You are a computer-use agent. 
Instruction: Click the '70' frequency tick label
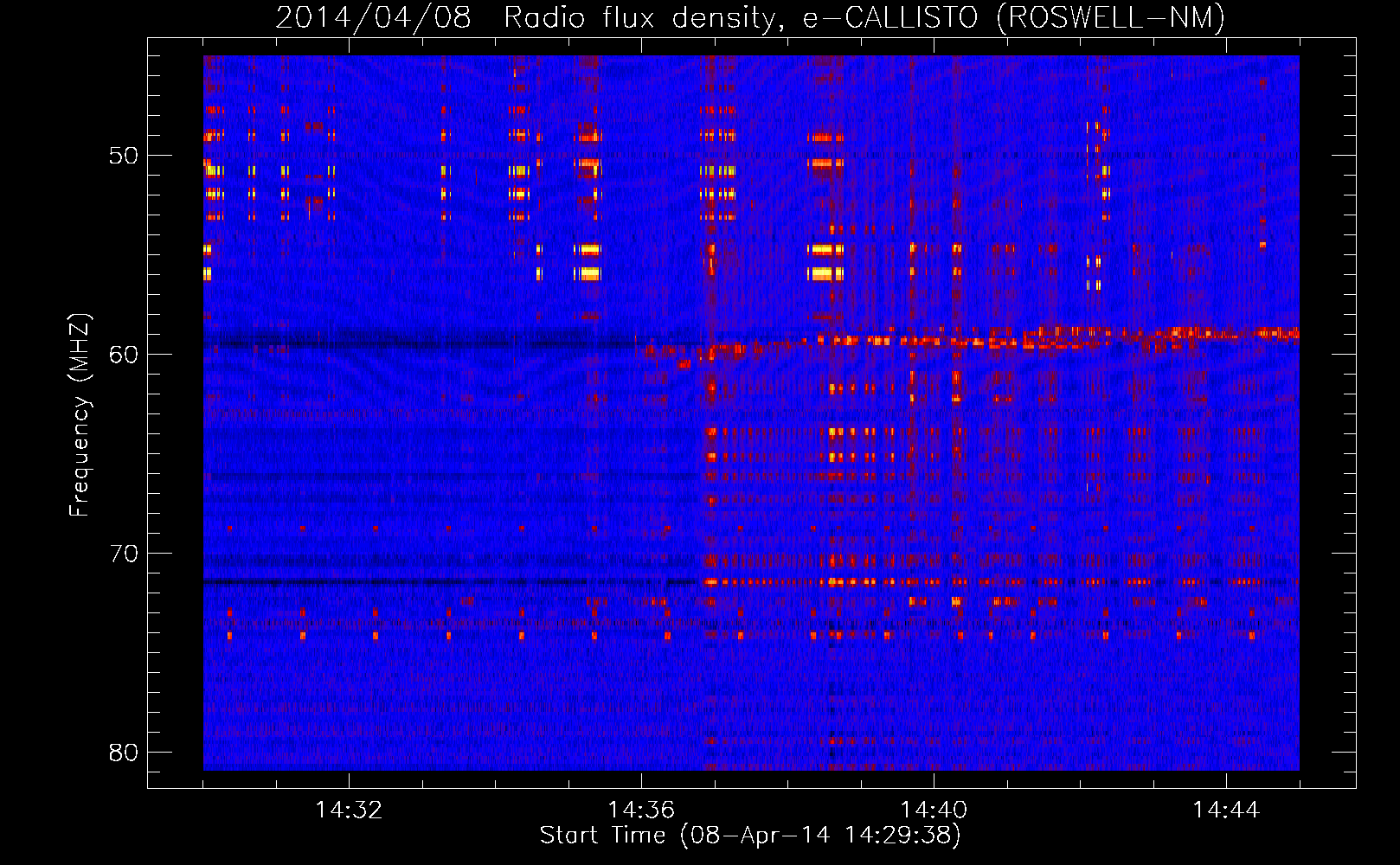[123, 554]
